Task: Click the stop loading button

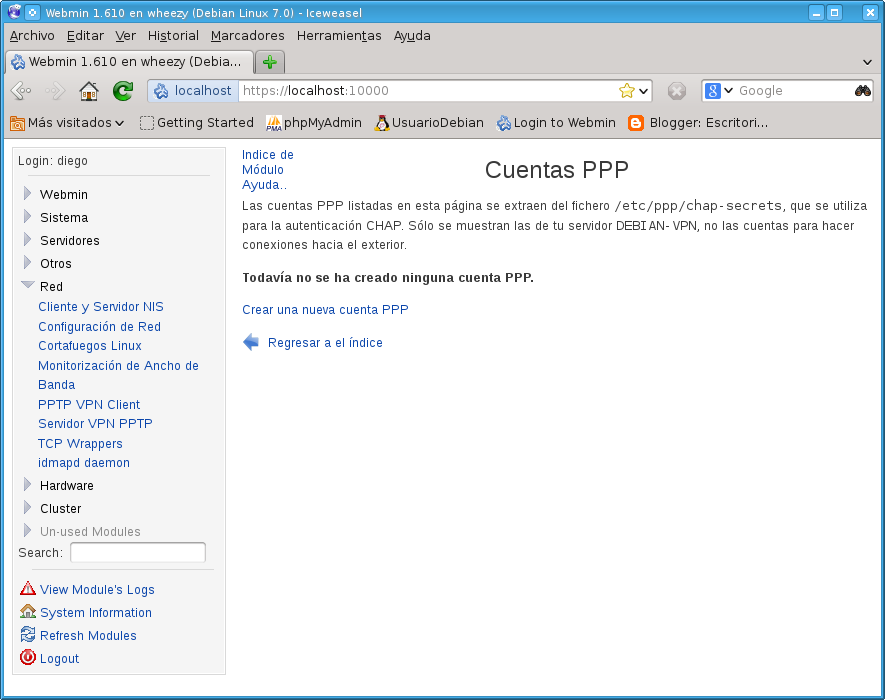Action: (x=676, y=91)
